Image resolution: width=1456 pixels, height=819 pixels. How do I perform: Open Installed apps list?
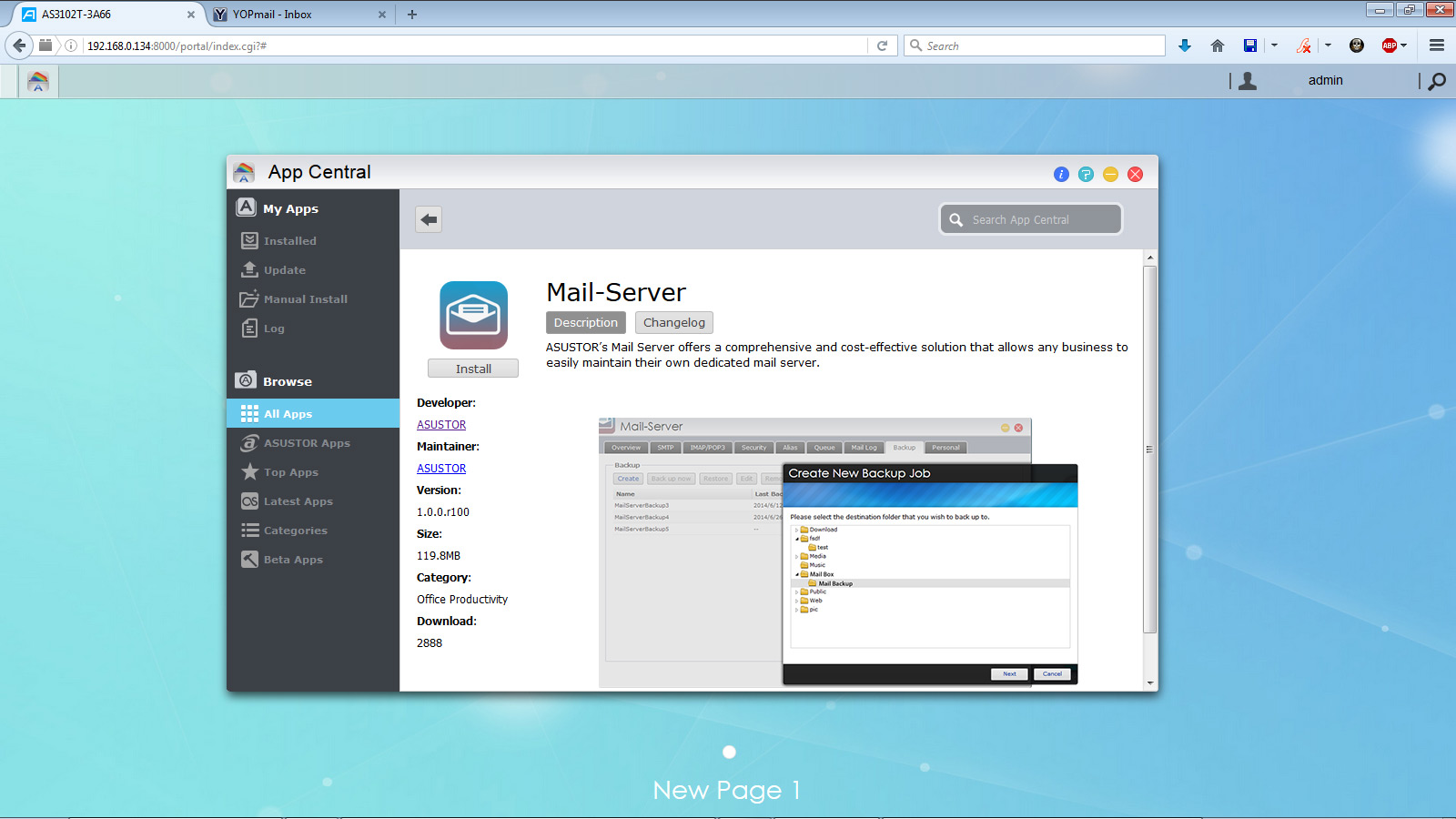coord(290,241)
